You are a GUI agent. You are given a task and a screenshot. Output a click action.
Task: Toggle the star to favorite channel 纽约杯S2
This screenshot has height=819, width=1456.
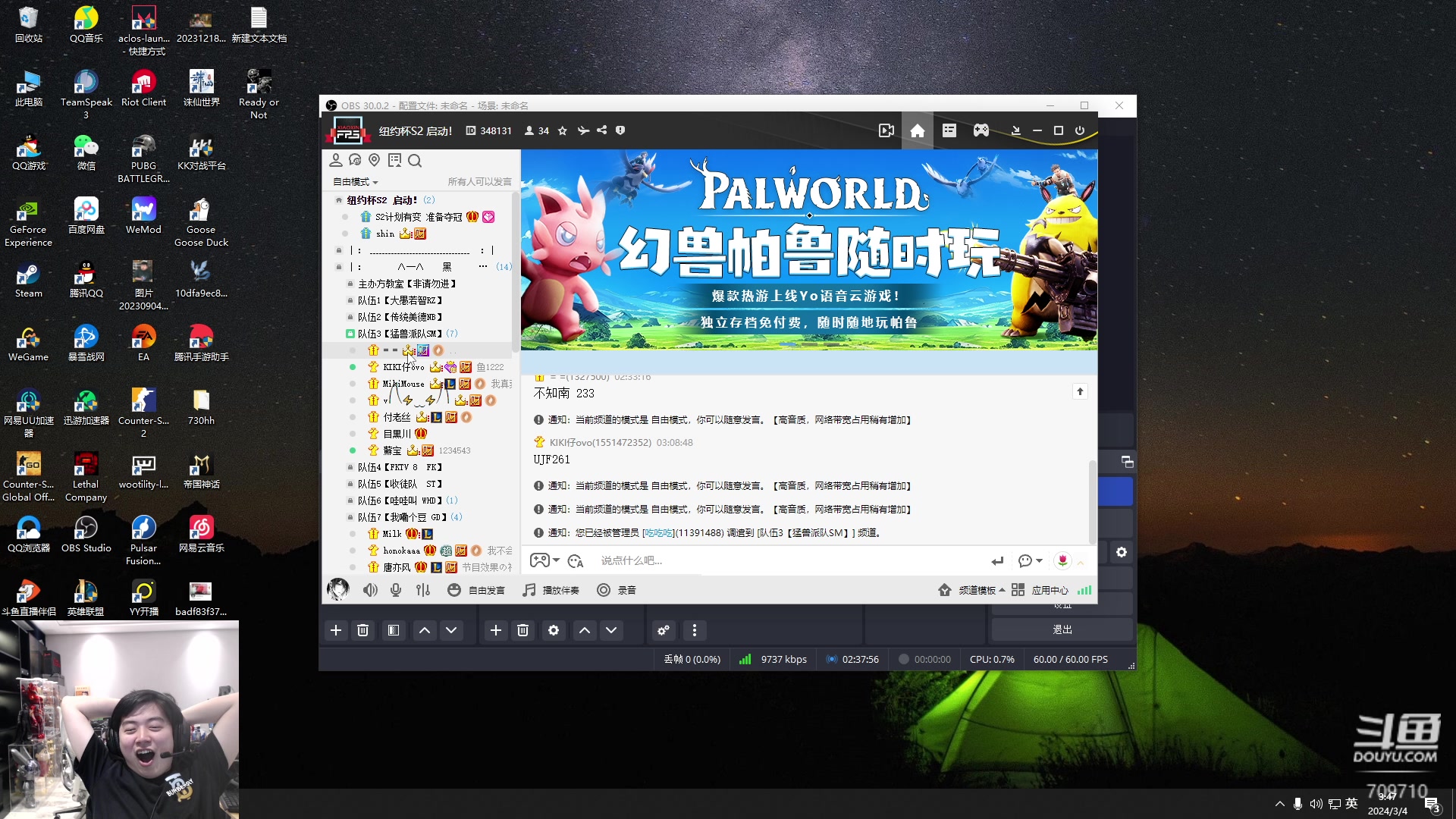pyautogui.click(x=562, y=130)
